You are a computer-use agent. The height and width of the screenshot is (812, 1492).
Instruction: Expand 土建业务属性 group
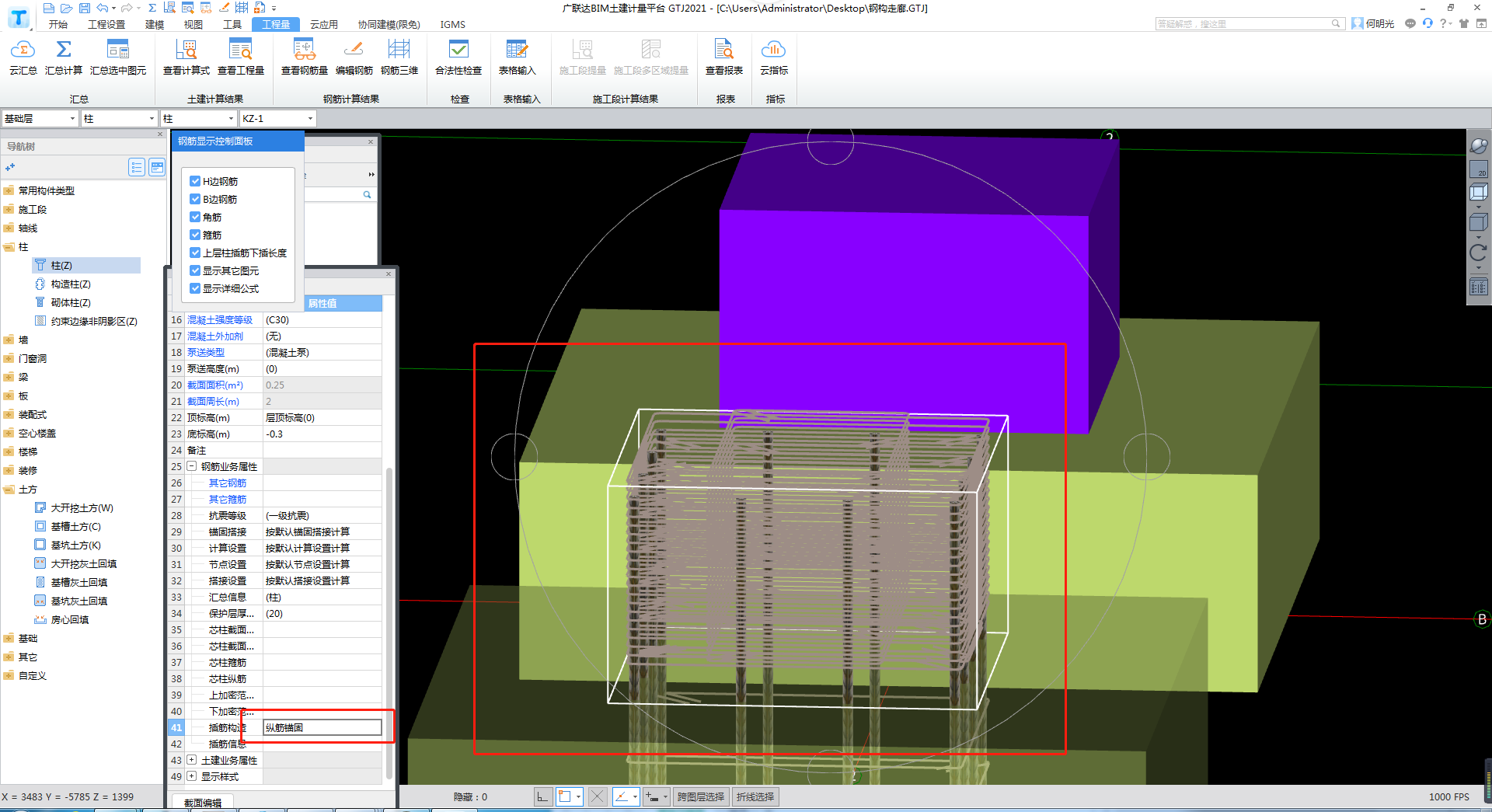[191, 760]
